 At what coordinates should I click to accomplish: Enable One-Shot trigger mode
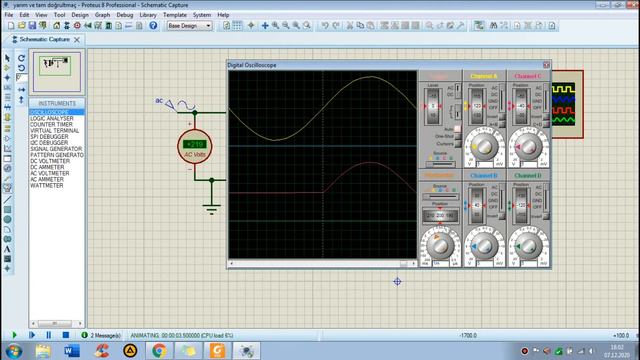458,136
